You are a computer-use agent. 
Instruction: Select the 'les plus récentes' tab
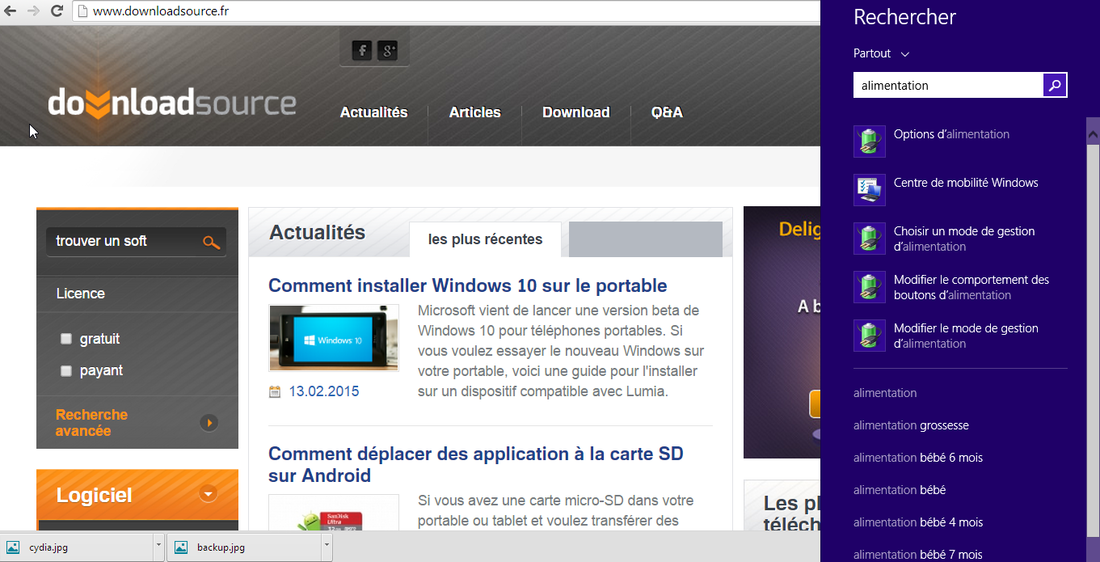[485, 239]
